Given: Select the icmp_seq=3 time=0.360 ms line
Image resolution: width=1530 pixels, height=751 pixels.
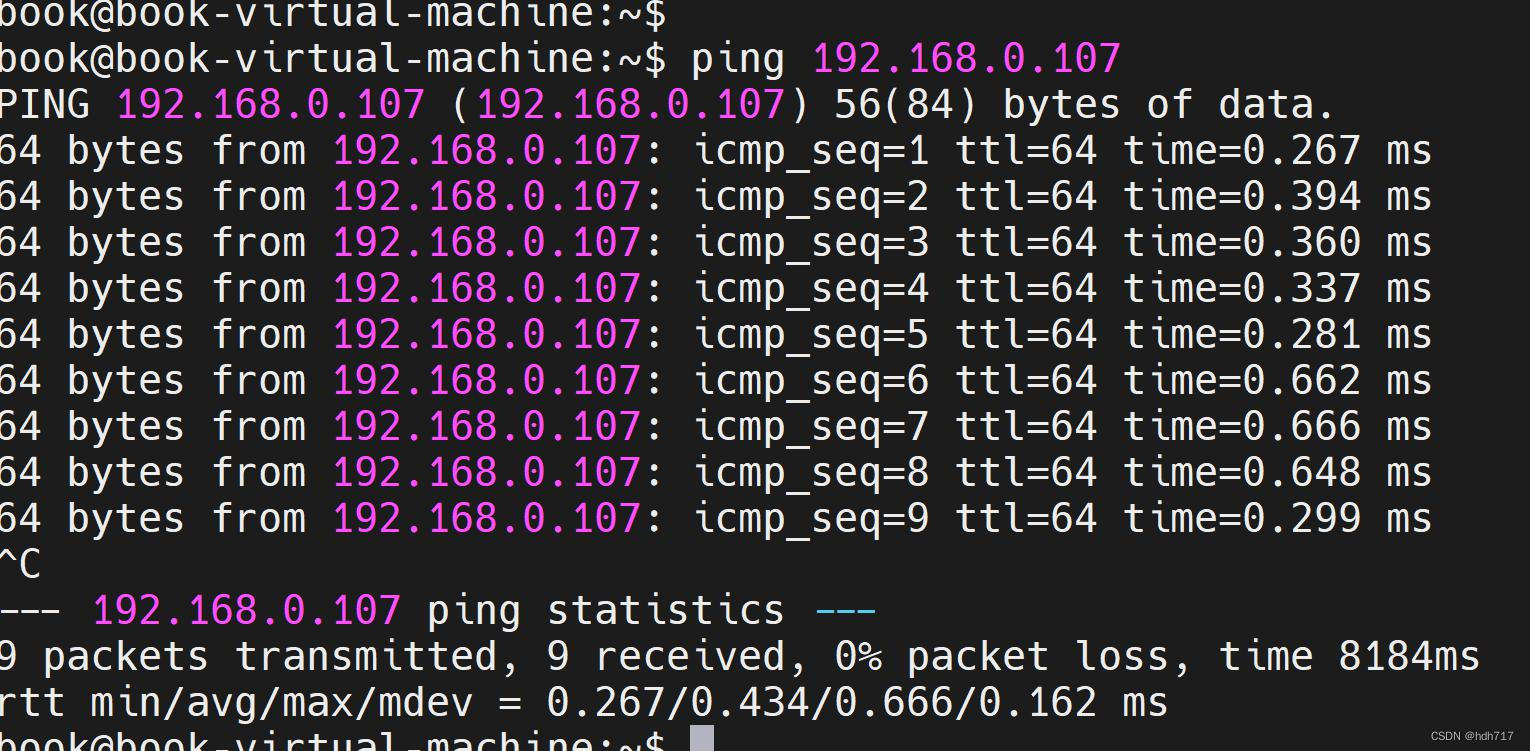Looking at the screenshot, I should coord(716,243).
